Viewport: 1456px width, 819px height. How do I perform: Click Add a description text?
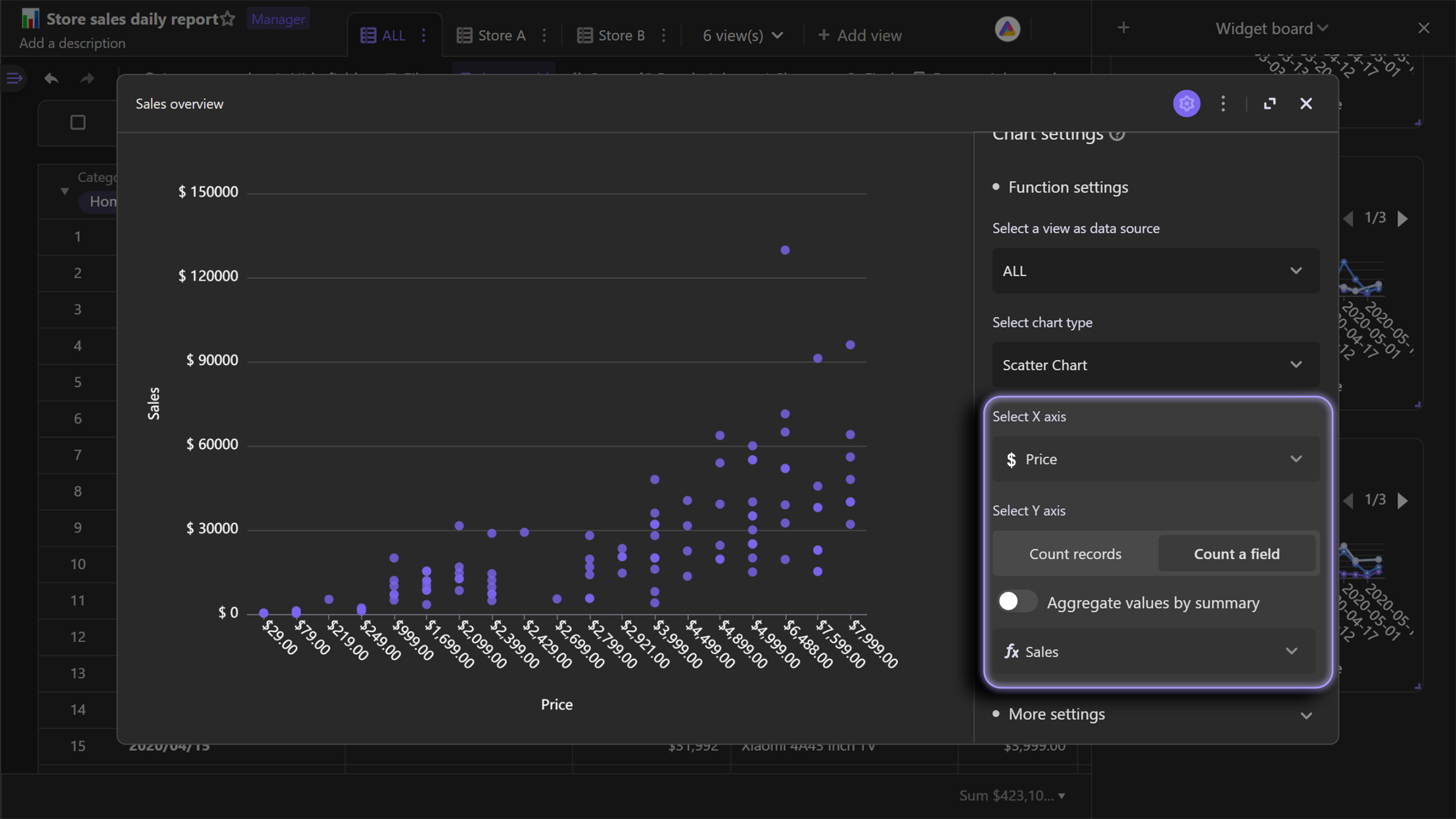pyautogui.click(x=72, y=43)
